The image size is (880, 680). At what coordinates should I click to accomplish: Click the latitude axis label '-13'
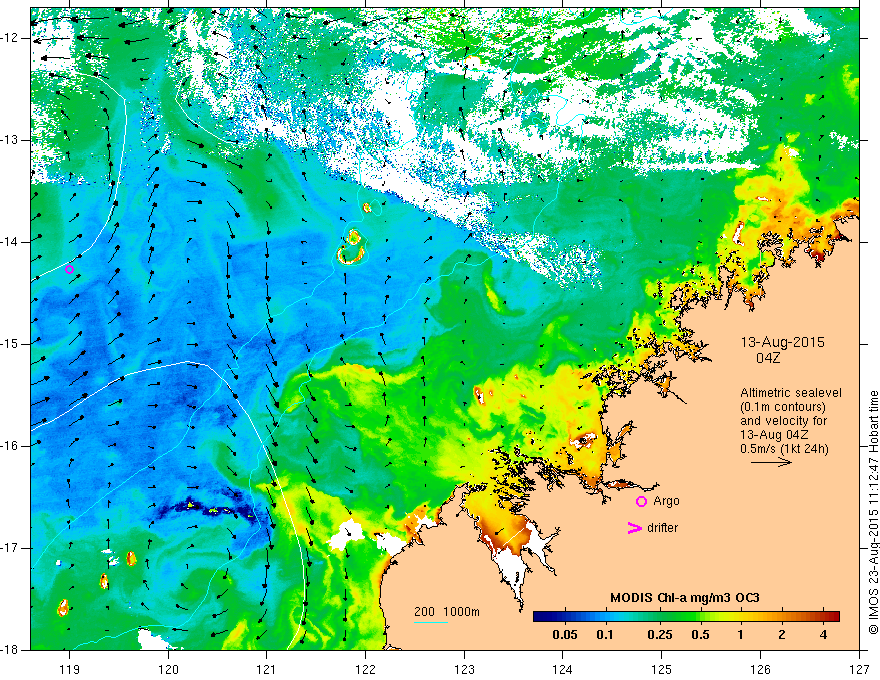pyautogui.click(x=11, y=140)
